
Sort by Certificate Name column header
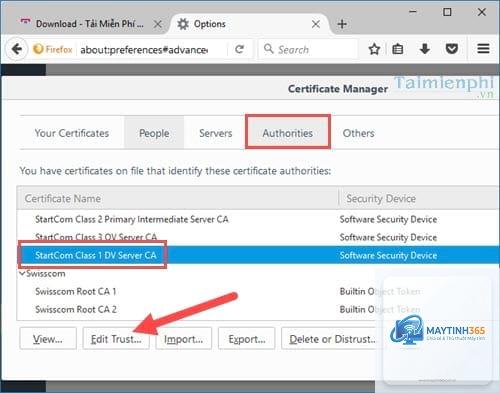click(177, 198)
